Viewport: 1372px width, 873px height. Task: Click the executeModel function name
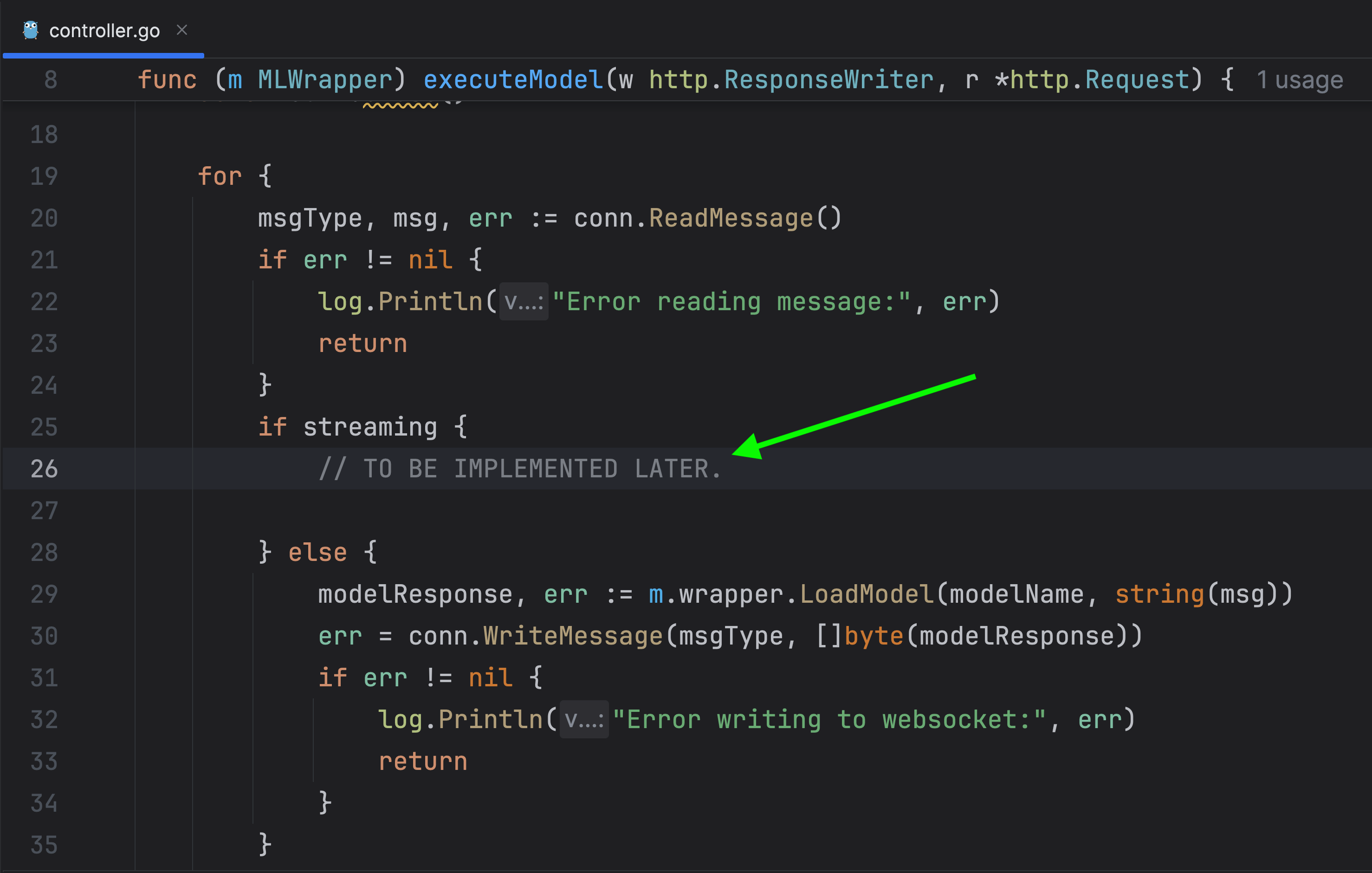coord(513,80)
